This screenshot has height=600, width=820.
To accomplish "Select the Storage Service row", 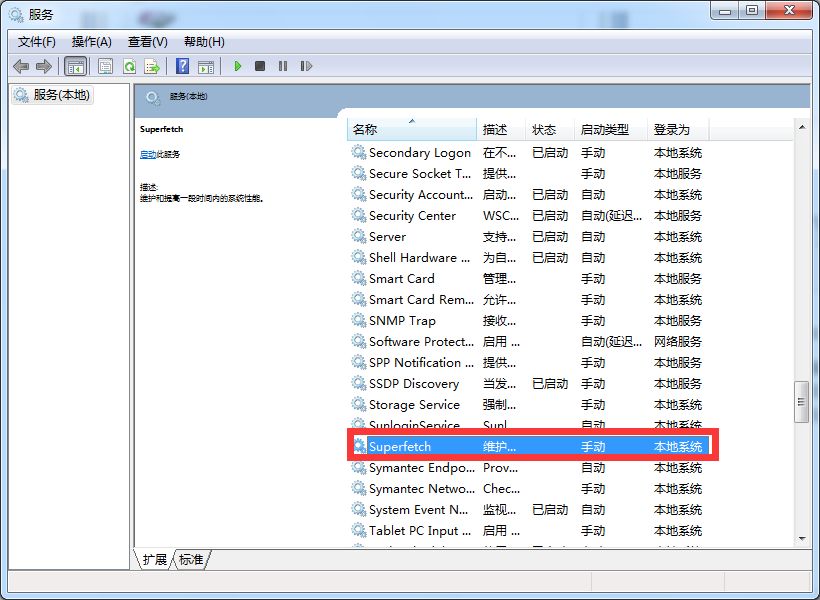I will pos(528,404).
